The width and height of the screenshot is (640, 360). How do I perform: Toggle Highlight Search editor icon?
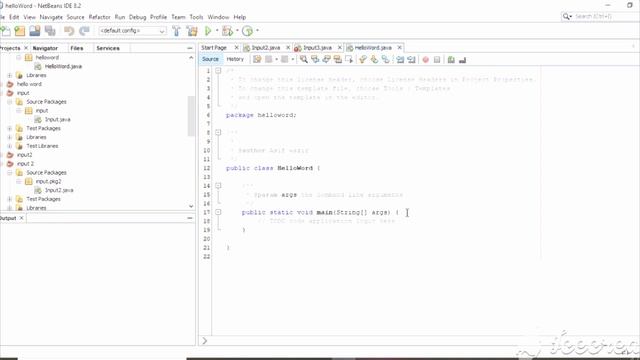tap(338, 60)
